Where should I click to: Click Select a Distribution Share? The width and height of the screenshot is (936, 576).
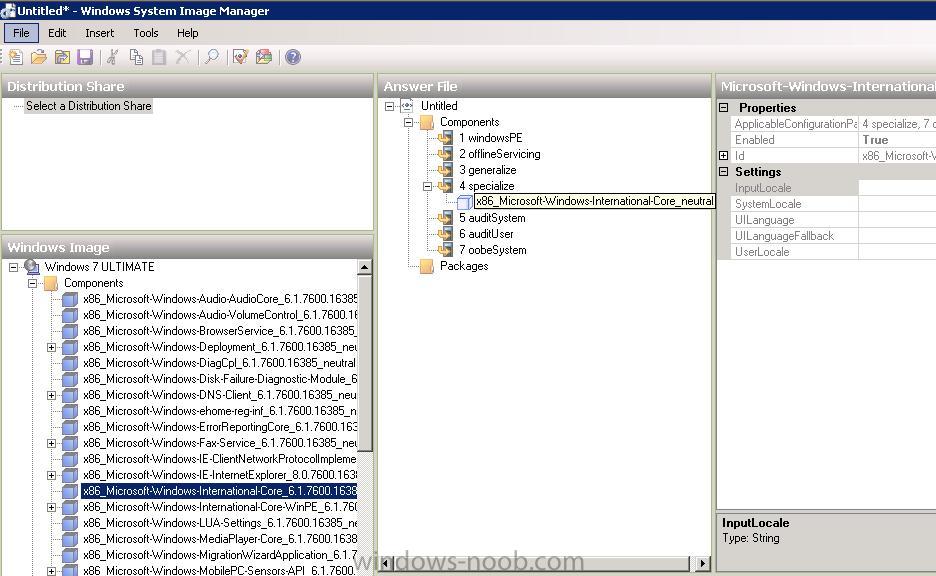(88, 106)
